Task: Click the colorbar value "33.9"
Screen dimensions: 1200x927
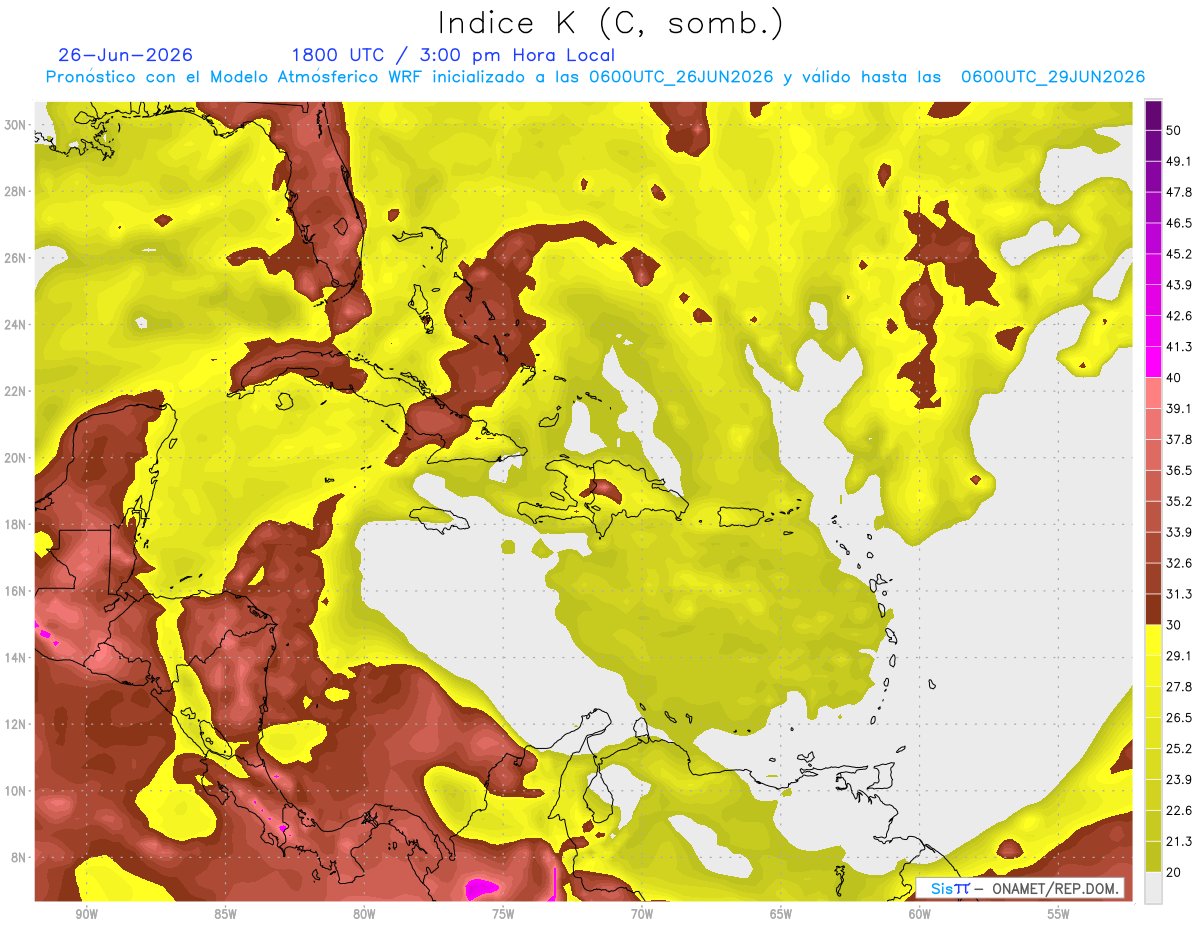Action: point(1179,532)
